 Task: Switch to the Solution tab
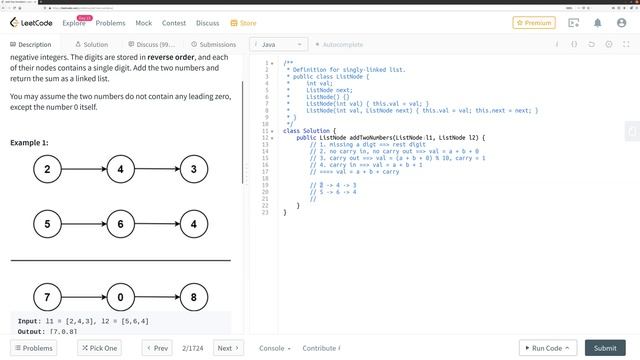click(x=92, y=44)
